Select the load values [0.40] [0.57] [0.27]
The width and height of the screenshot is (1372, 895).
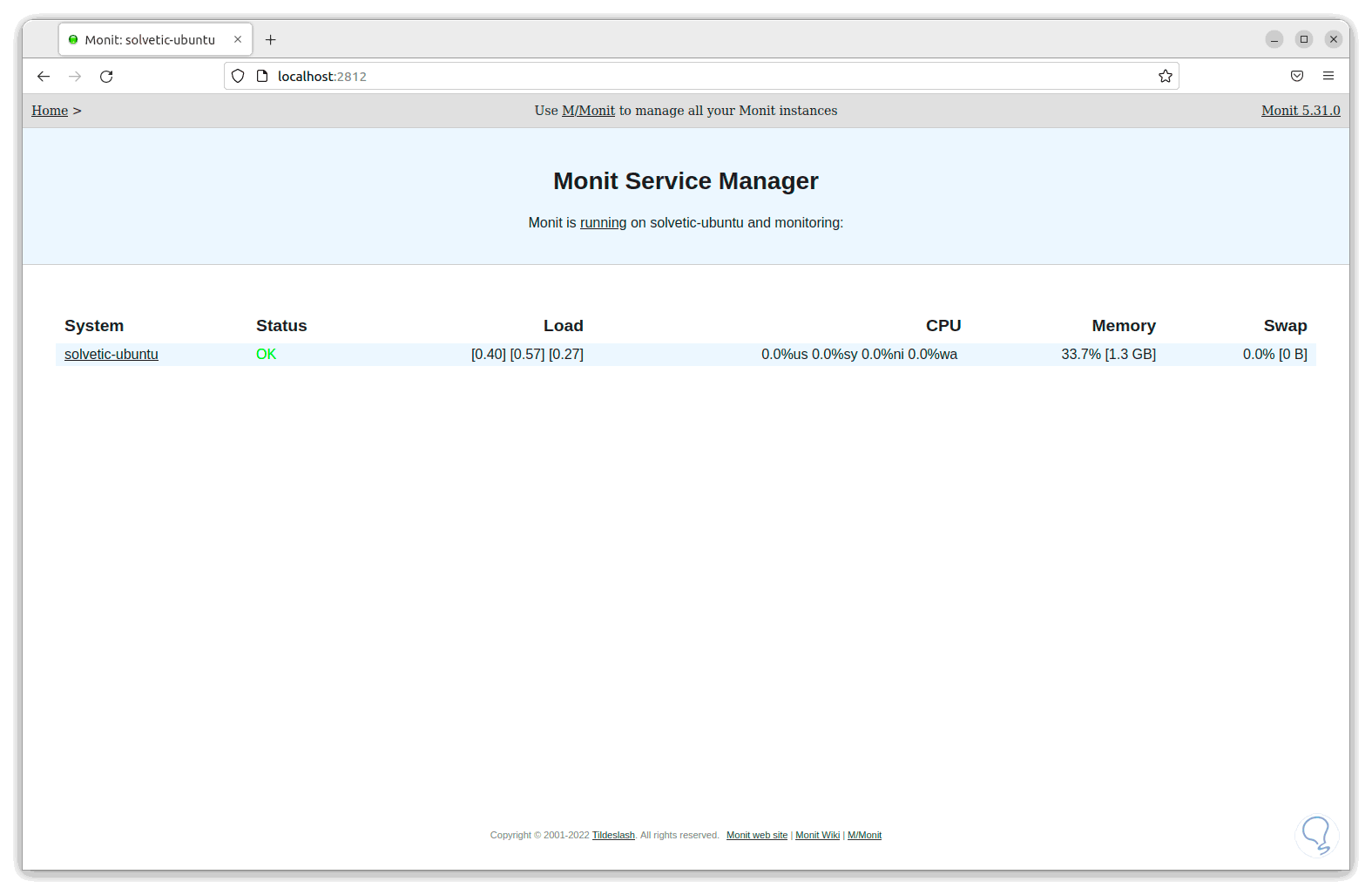coord(527,355)
